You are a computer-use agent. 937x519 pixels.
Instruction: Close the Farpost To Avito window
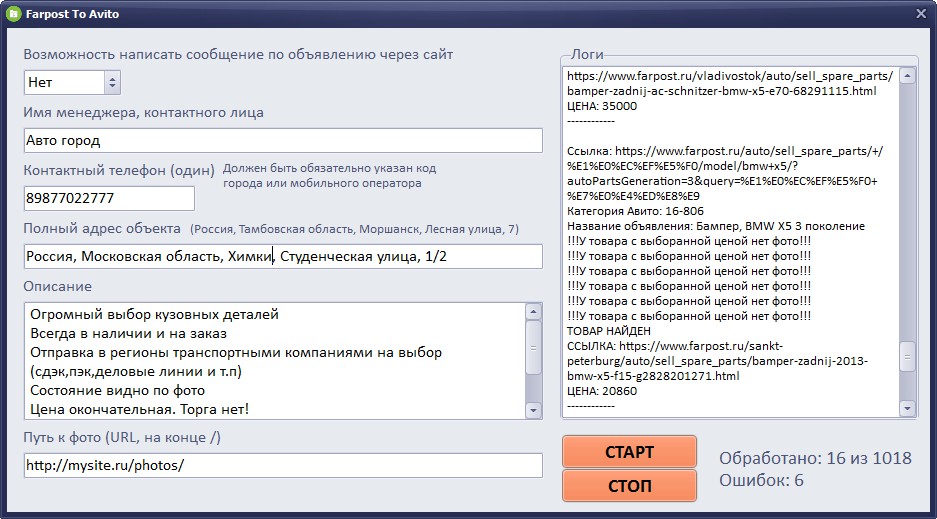tap(921, 13)
